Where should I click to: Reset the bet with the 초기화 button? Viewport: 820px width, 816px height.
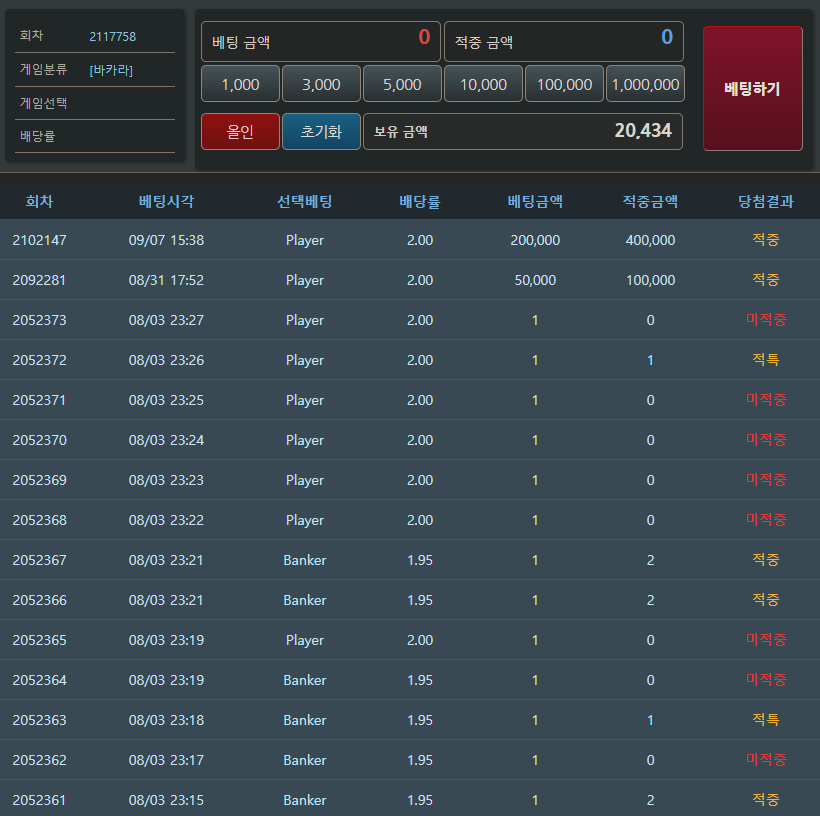[321, 131]
